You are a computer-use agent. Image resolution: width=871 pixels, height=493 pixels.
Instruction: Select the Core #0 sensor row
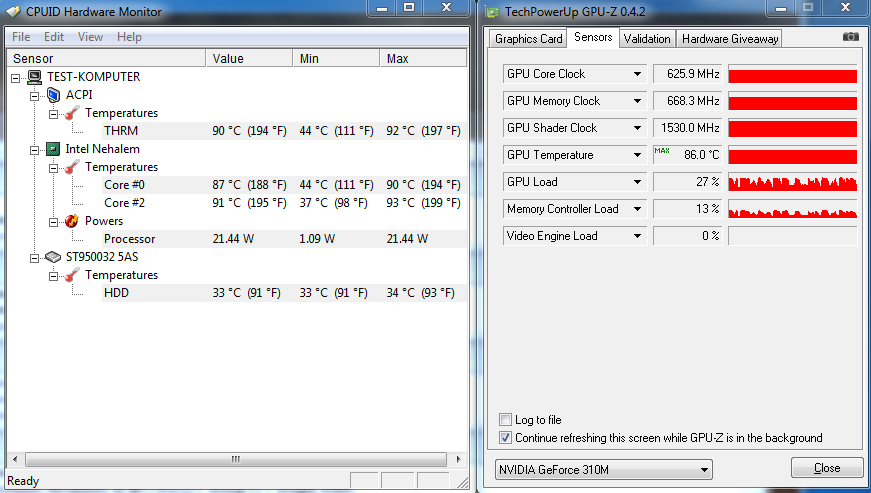(x=284, y=185)
